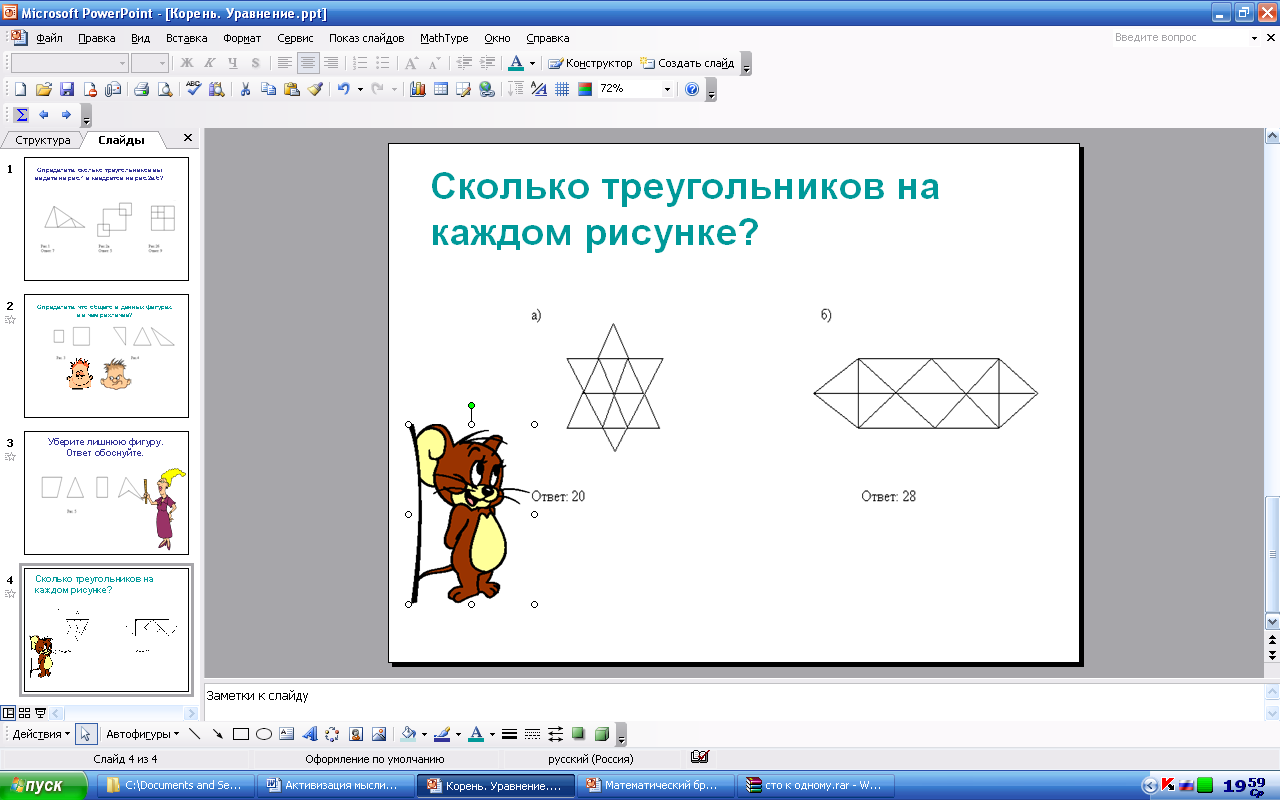This screenshot has height=800, width=1280.
Task: Click the Print icon
Action: pyautogui.click(x=141, y=89)
